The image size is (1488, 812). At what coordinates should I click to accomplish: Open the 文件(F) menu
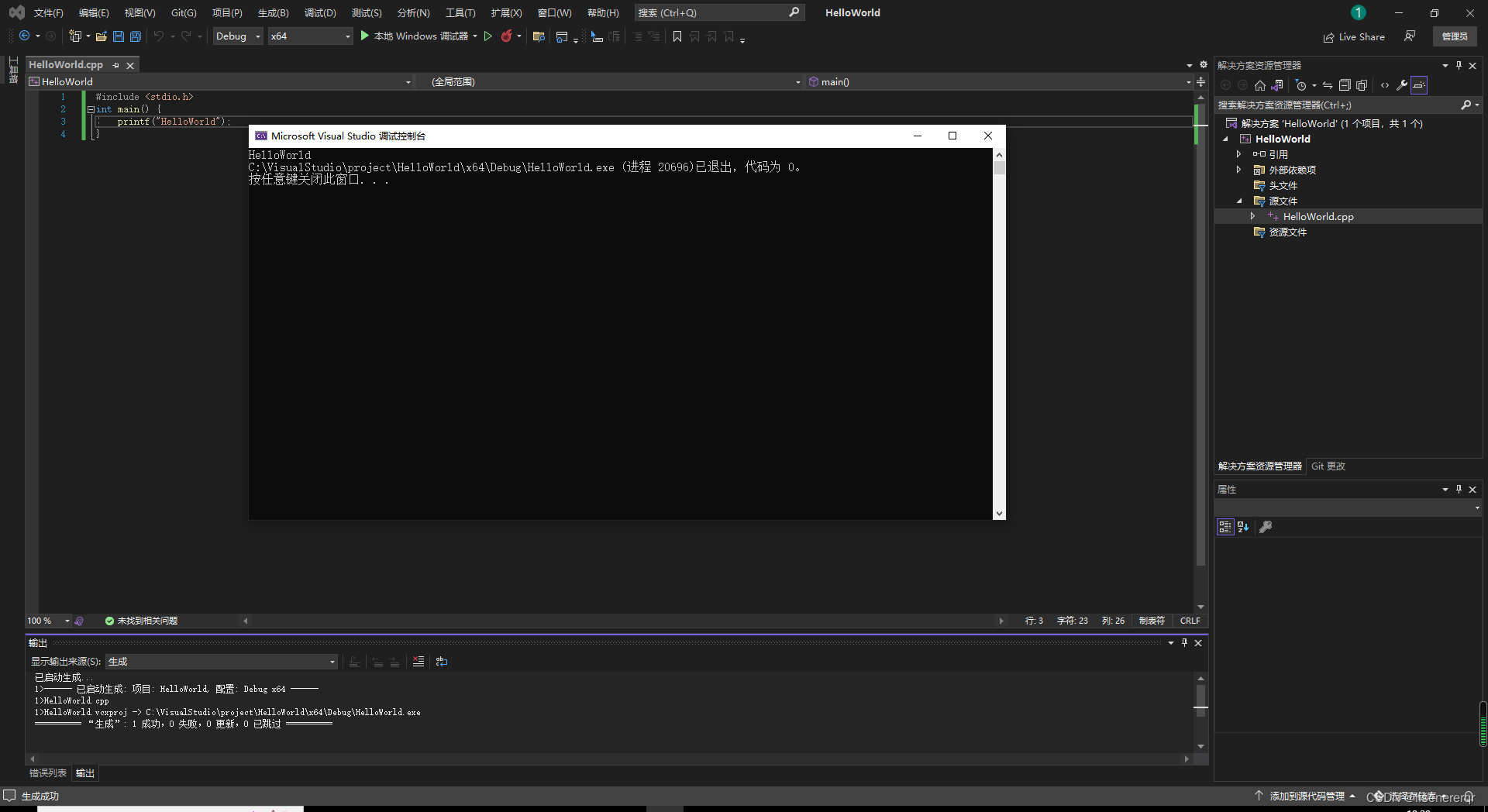[x=49, y=12]
